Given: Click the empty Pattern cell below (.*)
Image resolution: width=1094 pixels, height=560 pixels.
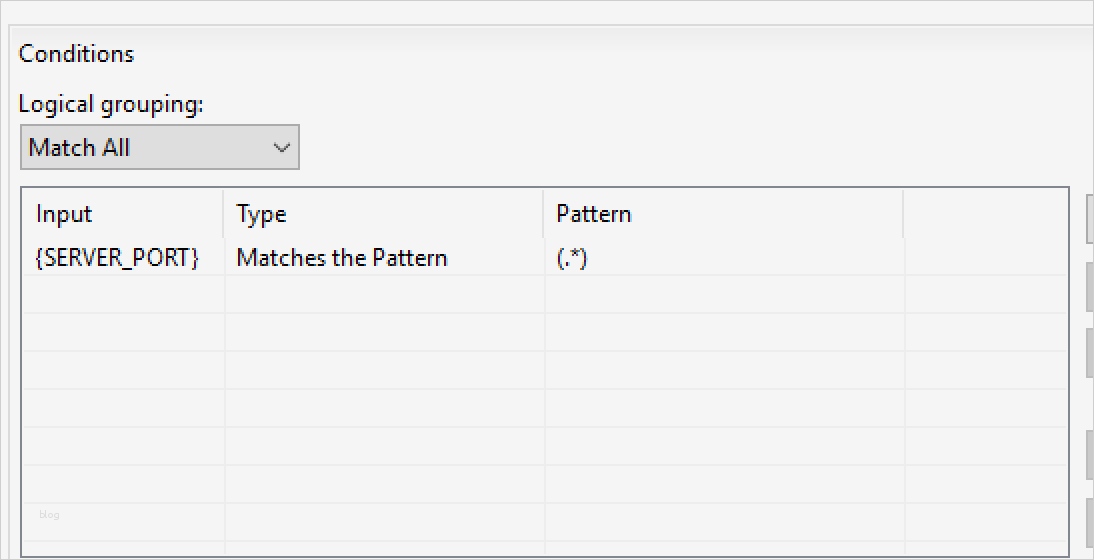Looking at the screenshot, I should (x=724, y=295).
